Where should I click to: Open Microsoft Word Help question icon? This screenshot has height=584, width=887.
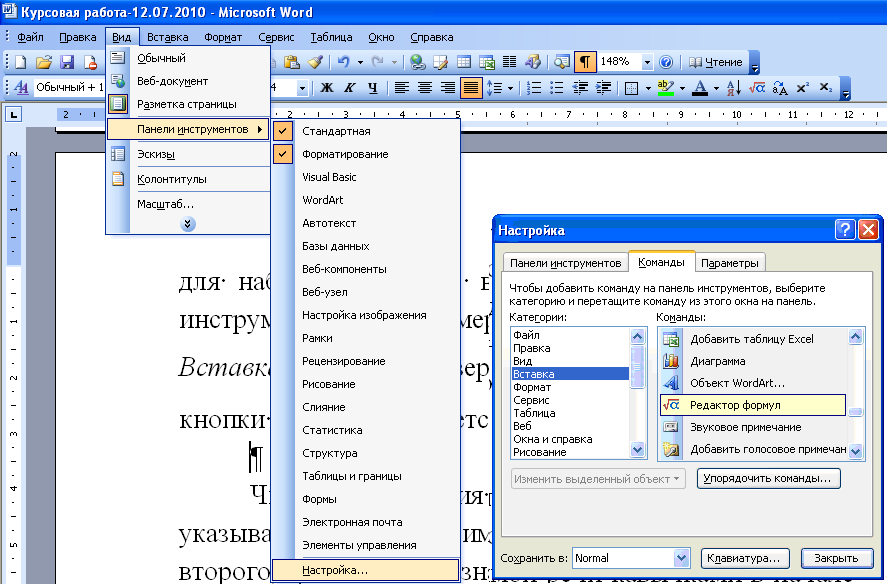(x=666, y=62)
